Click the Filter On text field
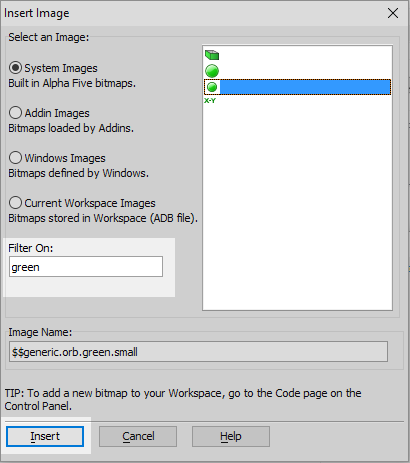This screenshot has width=410, height=463. 86,267
